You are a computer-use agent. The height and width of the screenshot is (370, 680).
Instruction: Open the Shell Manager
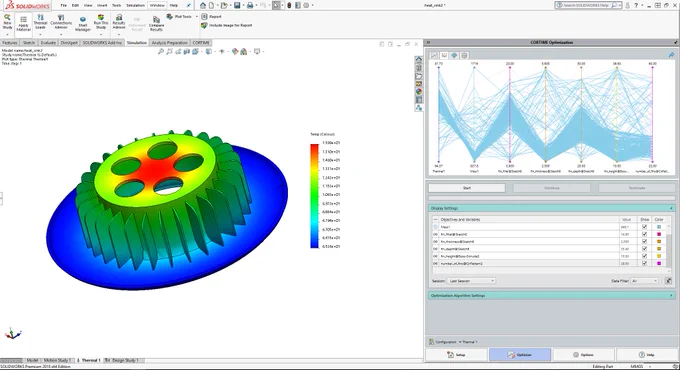pyautogui.click(x=82, y=24)
